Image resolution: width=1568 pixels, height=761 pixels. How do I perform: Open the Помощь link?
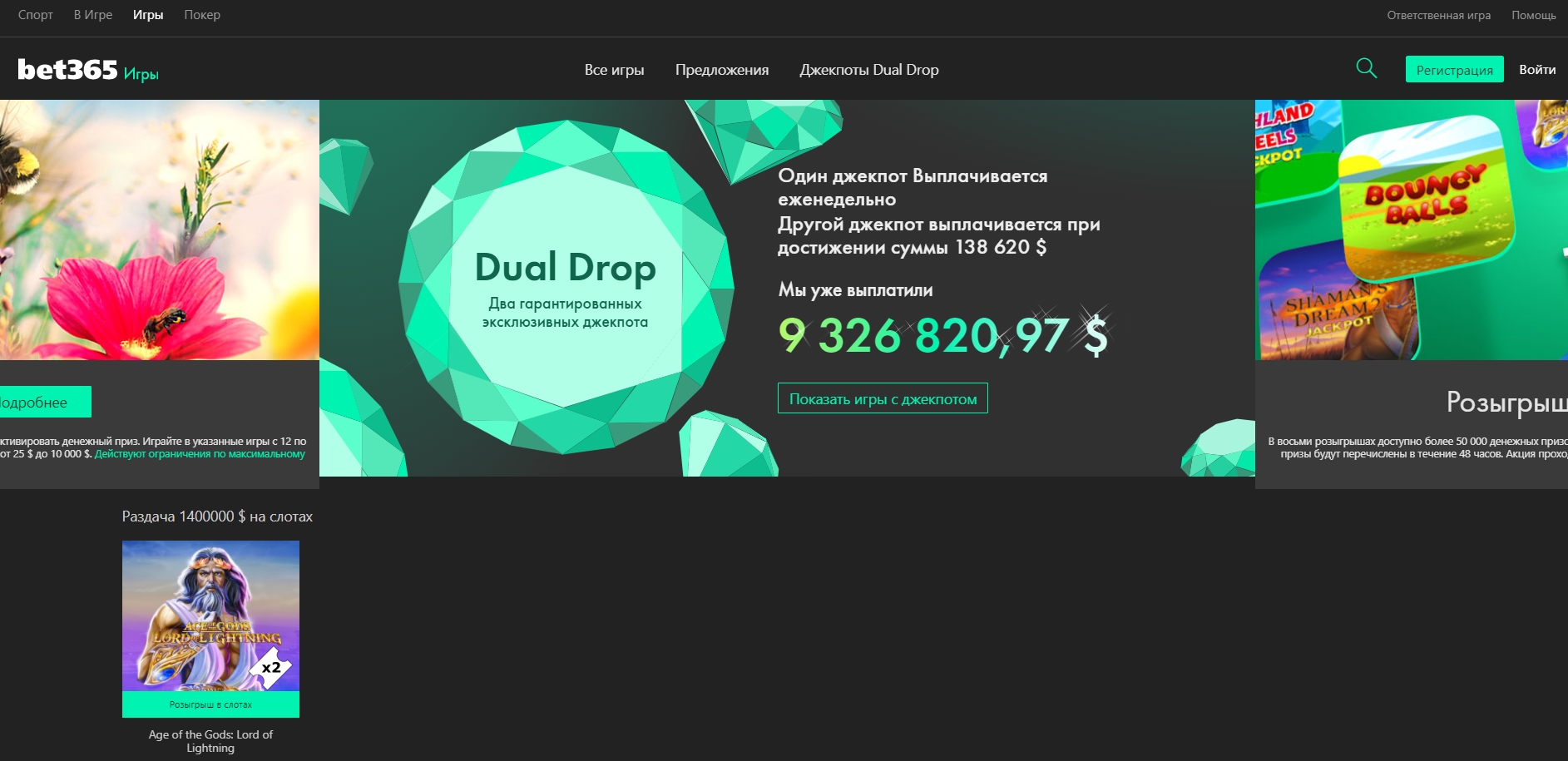pyautogui.click(x=1534, y=15)
